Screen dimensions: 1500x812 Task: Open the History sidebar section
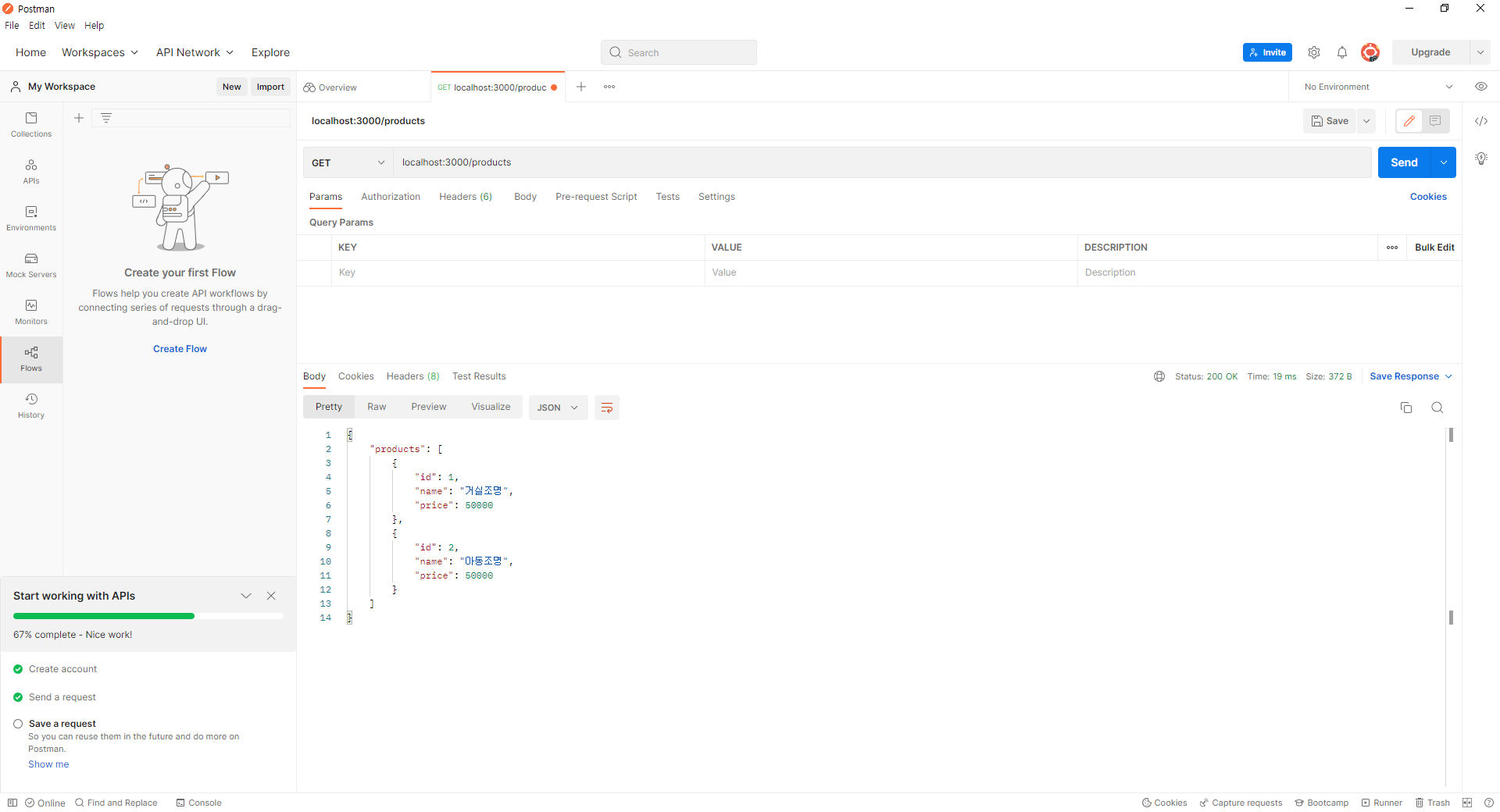point(31,406)
